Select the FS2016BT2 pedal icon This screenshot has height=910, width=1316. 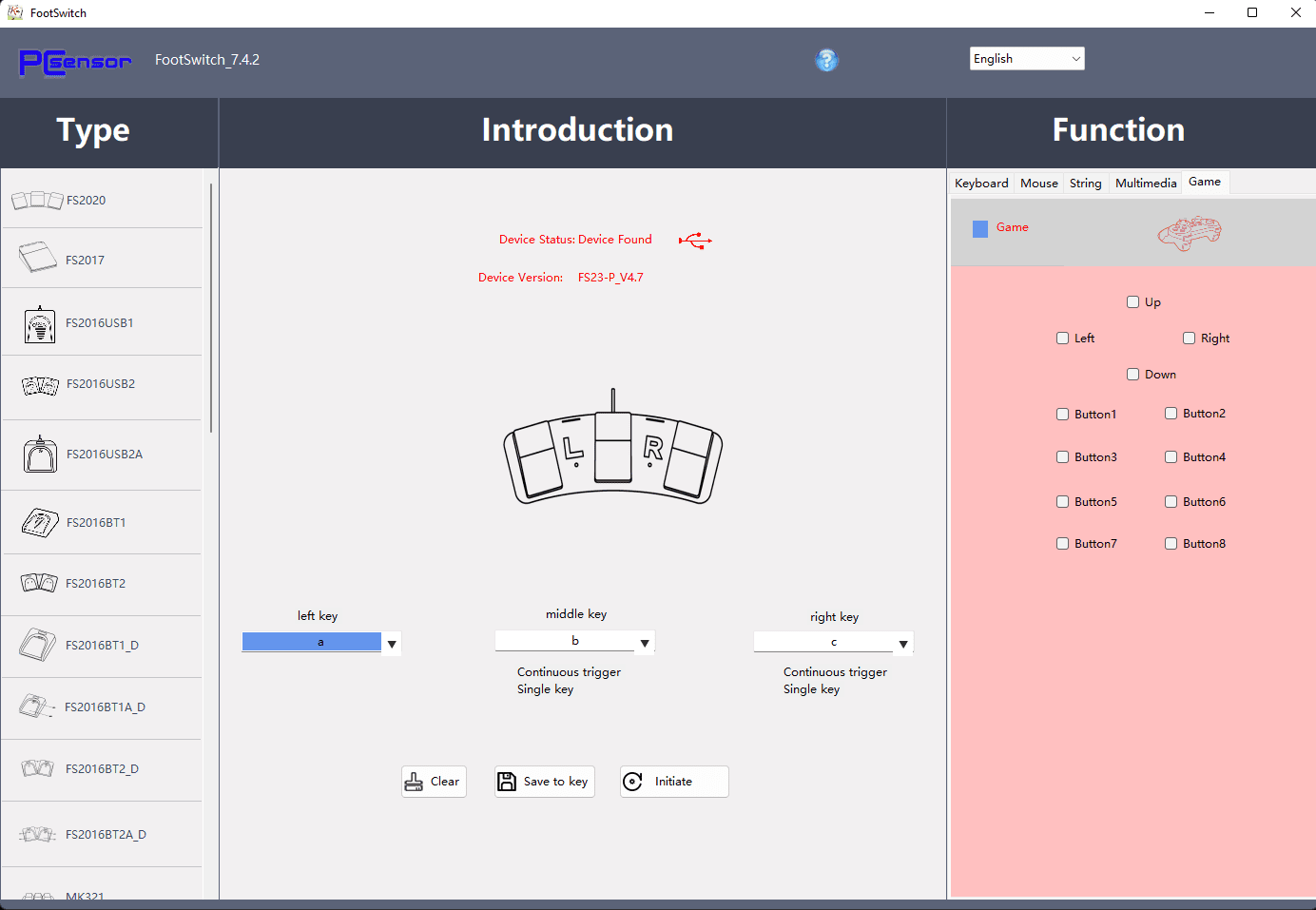pyautogui.click(x=39, y=583)
